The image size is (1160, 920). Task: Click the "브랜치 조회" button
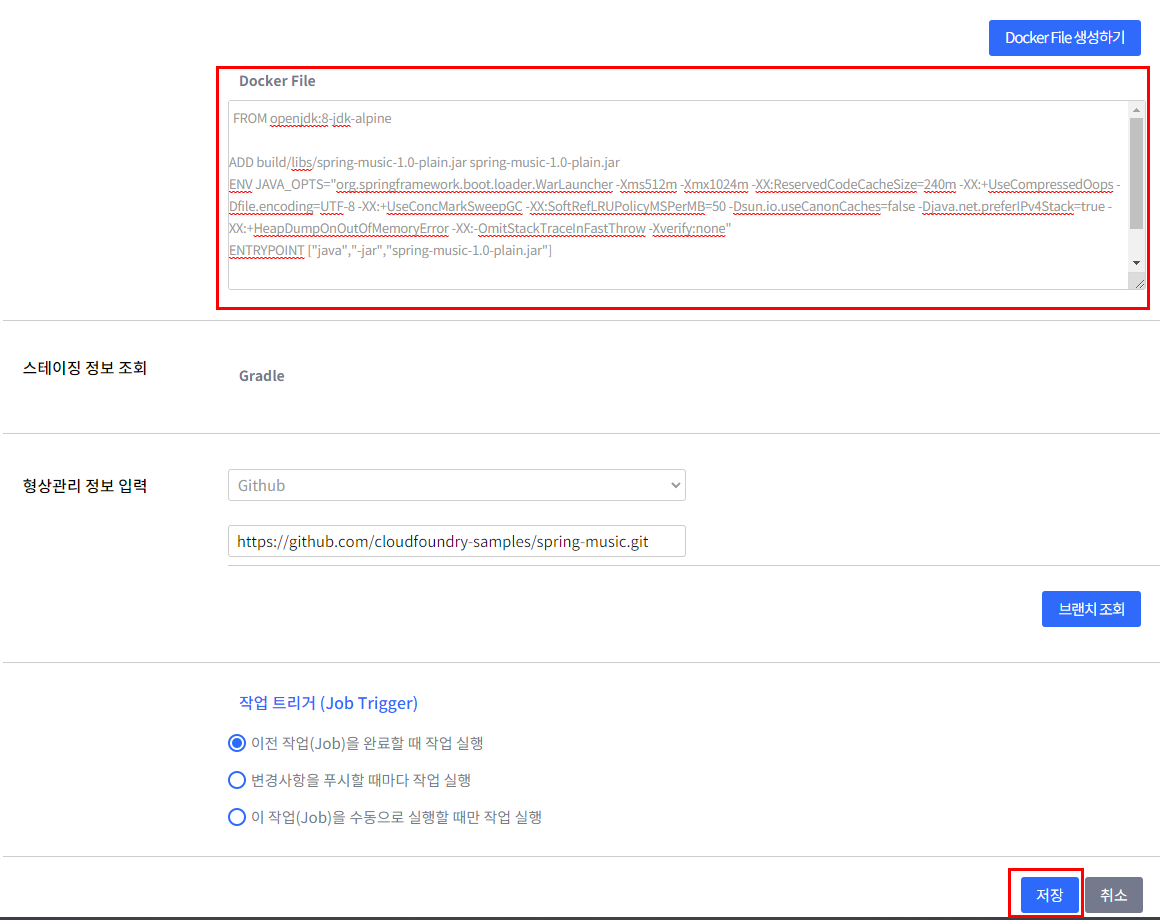pyautogui.click(x=1091, y=608)
